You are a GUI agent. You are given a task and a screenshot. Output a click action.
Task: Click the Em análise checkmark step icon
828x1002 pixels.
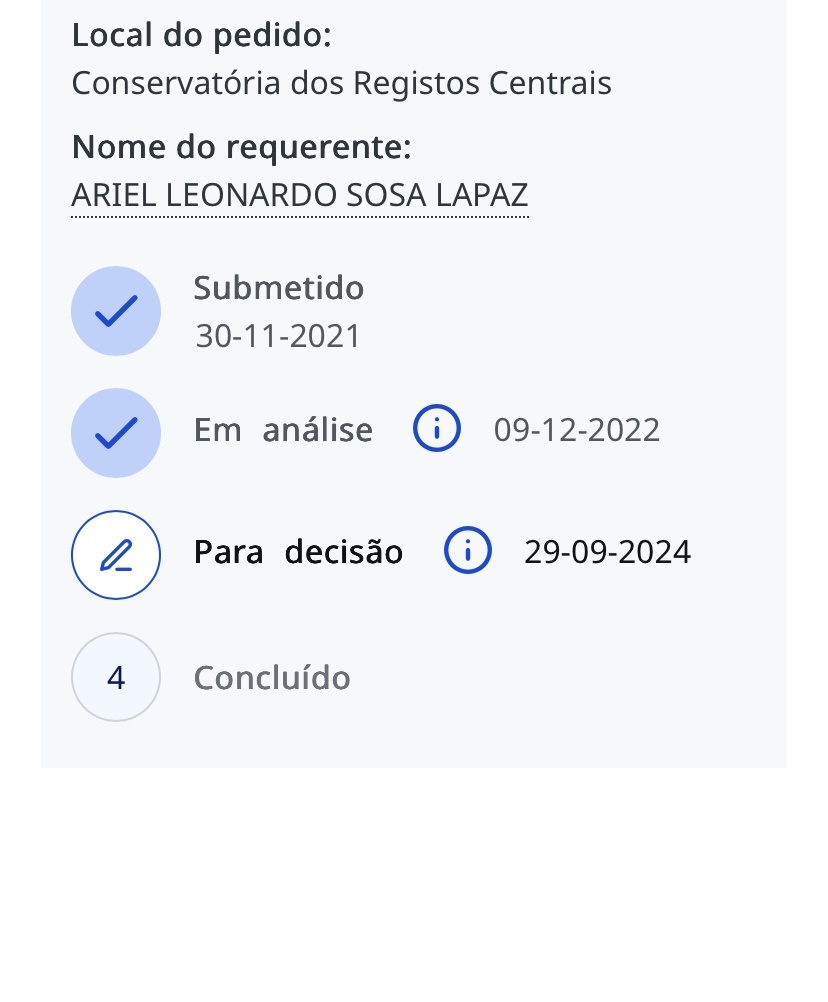tap(116, 433)
